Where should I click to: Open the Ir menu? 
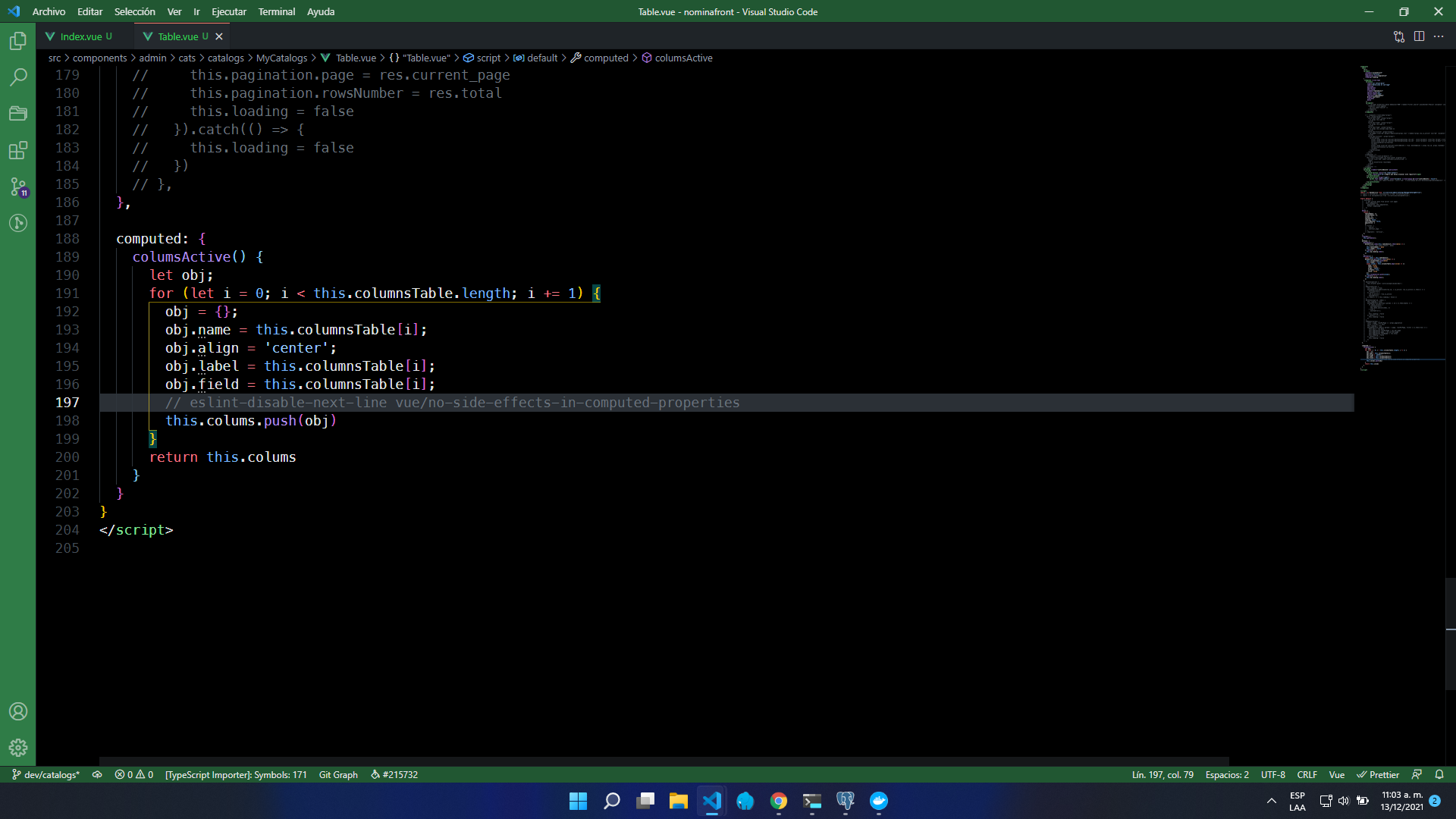point(196,11)
